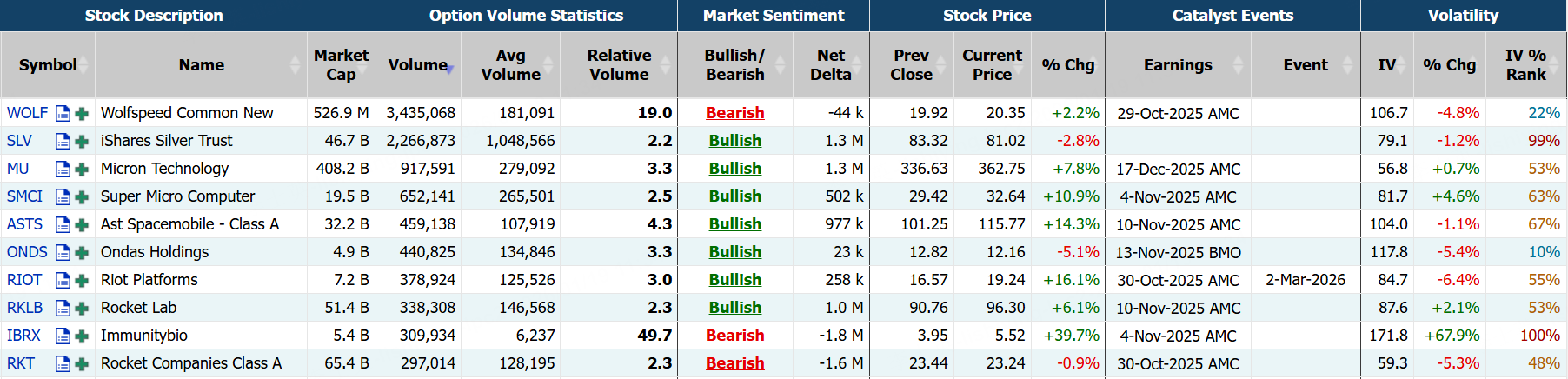Click the green plus next to IBRX
Viewport: 1568px width, 379px height.
point(82,336)
